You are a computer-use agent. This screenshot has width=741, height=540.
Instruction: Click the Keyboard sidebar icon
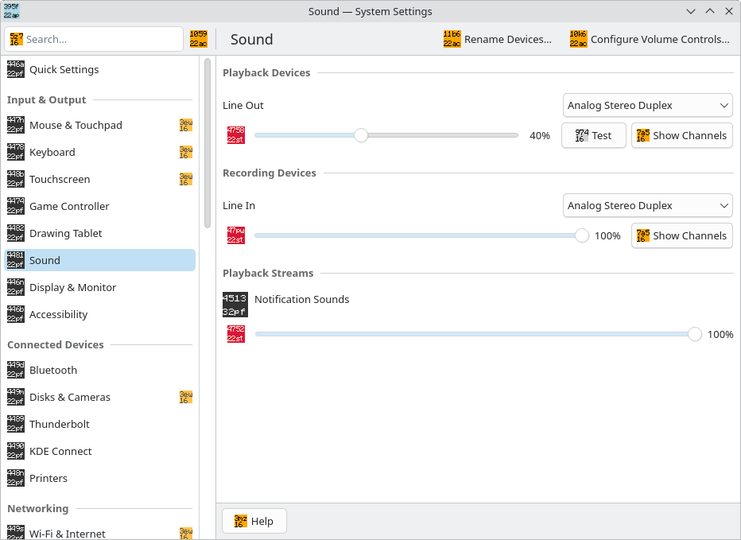[x=16, y=152]
